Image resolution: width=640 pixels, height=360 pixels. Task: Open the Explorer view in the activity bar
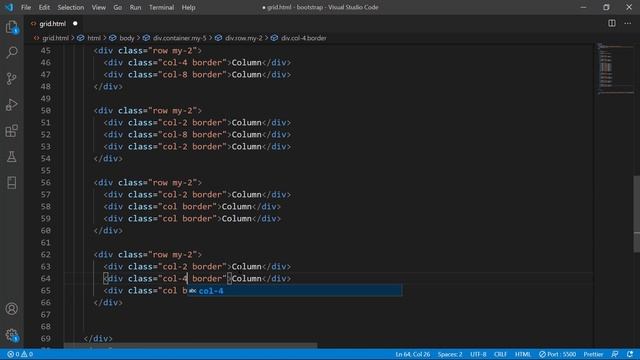[x=12, y=27]
